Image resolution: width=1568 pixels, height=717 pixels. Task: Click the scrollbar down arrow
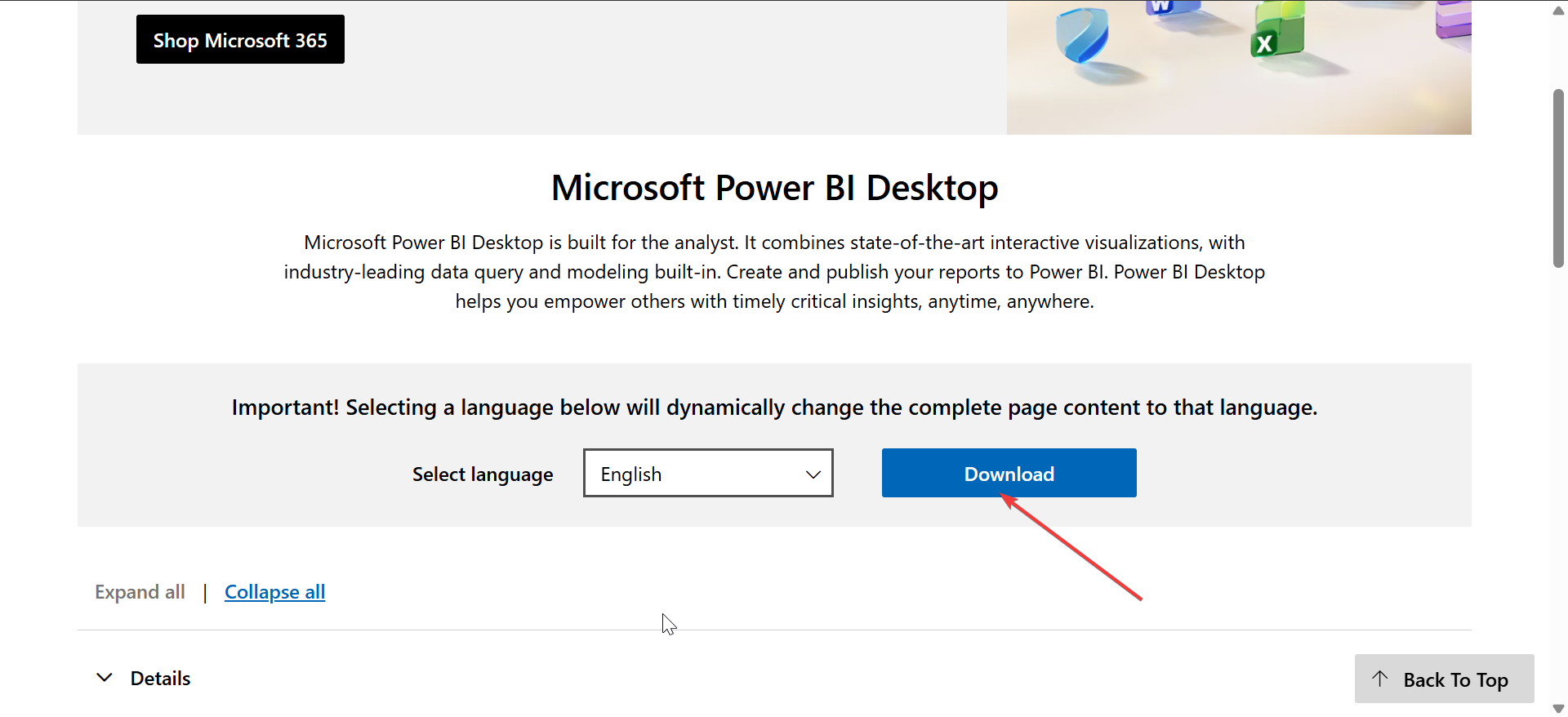(x=1558, y=708)
